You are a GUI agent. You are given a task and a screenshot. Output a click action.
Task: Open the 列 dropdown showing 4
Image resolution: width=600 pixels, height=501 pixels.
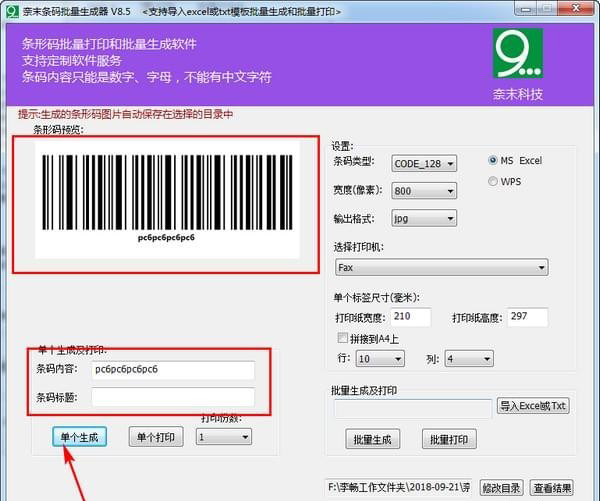[x=469, y=359]
